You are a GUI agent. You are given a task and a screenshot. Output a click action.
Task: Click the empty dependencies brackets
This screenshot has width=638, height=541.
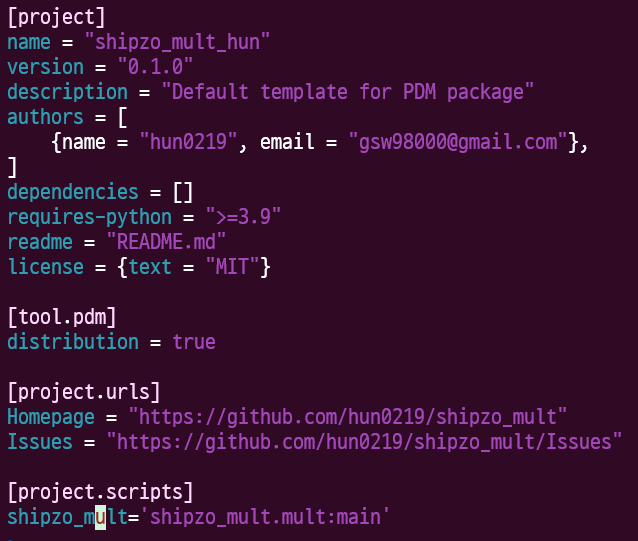click(x=183, y=192)
